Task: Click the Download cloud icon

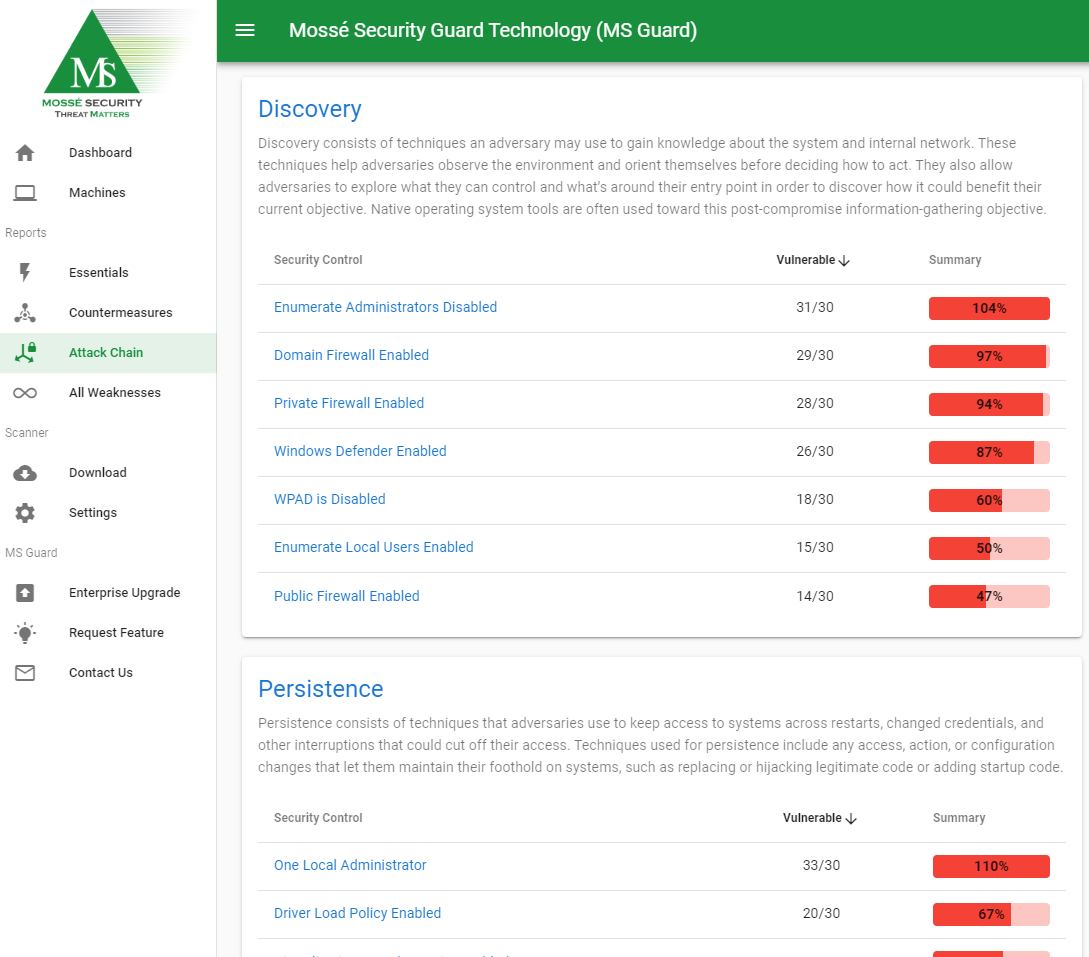Action: click(25, 473)
